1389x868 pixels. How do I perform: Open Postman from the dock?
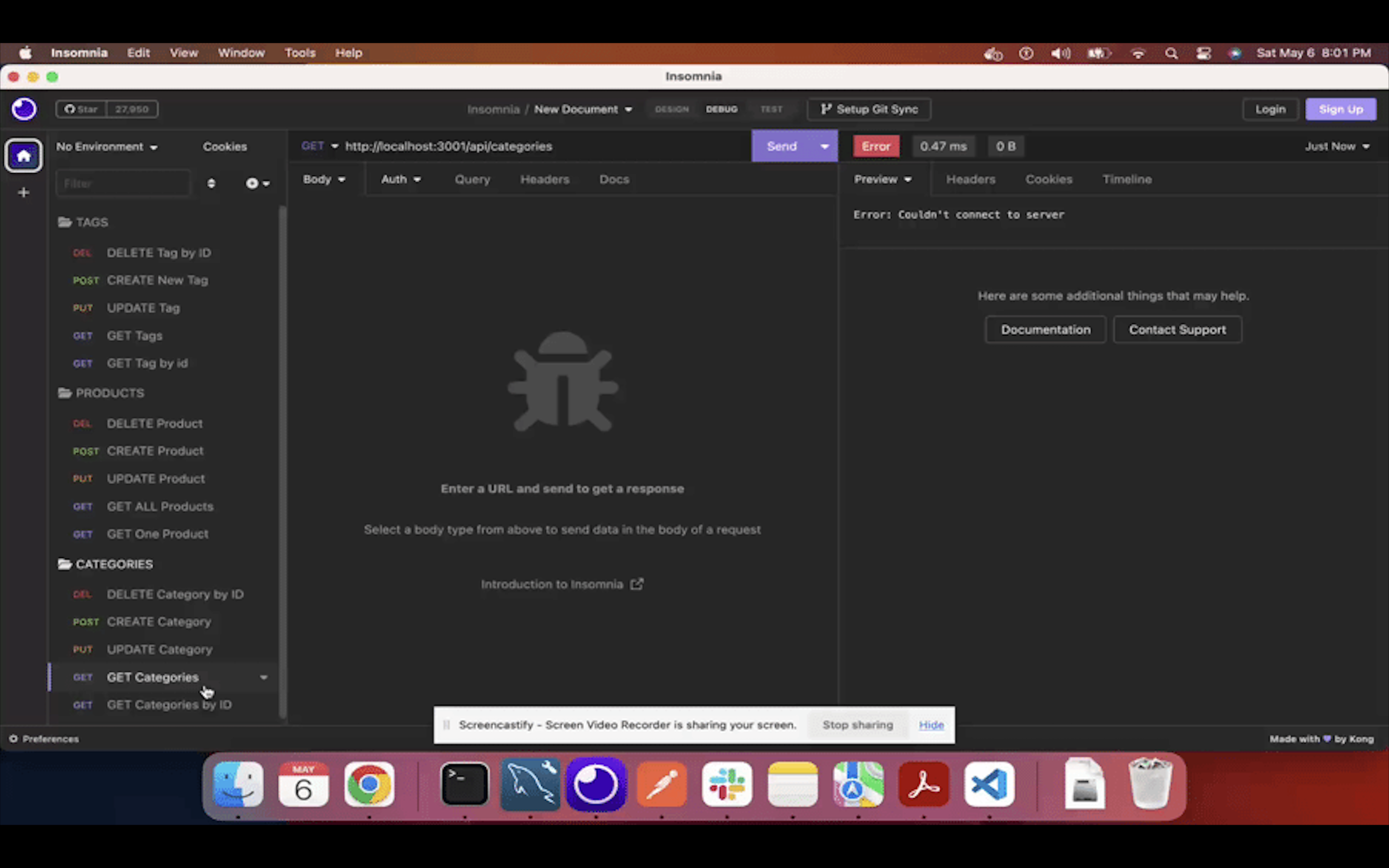[x=662, y=784]
